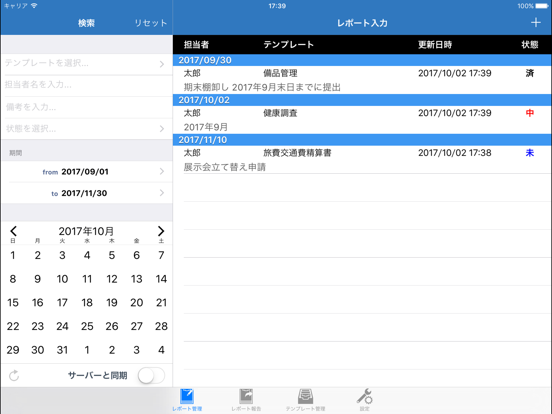Click the 2017年9月 note text
Viewport: 552px width, 414px height.
206,127
